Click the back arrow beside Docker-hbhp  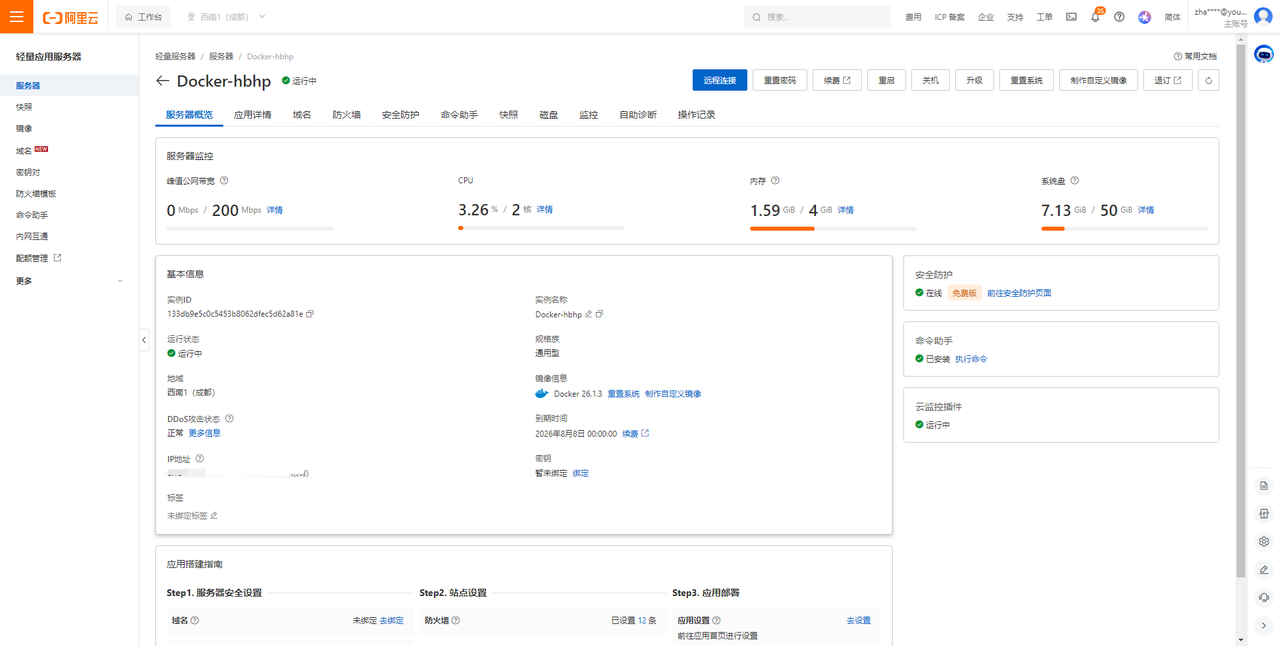(x=163, y=81)
